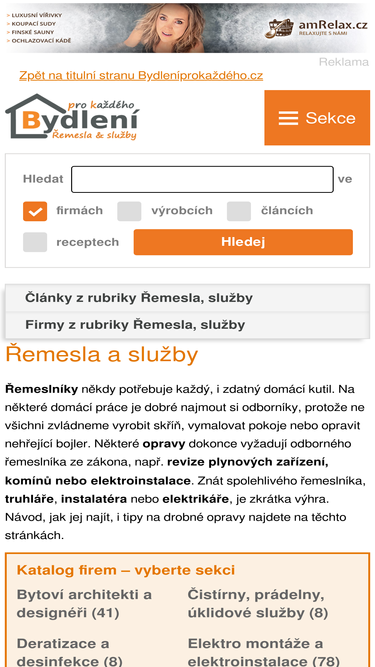375x667 pixels.
Task: Open the amRelax.cz banner logo
Action: (x=316, y=29)
